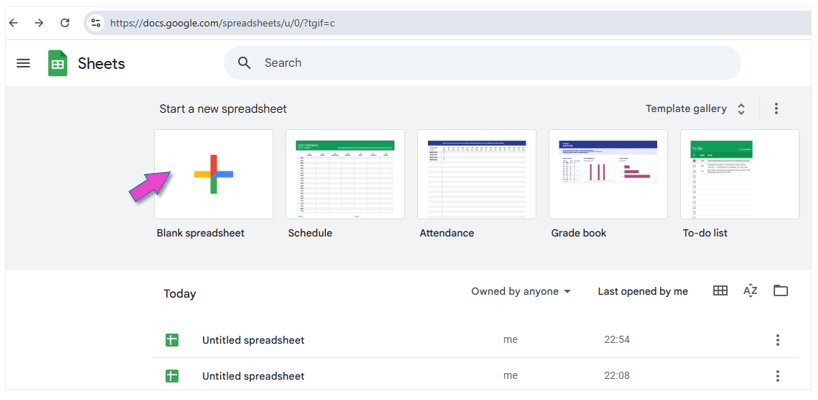Open more actions for 22:08 spreadsheet
This screenshot has height=400, width=818.
coord(778,376)
